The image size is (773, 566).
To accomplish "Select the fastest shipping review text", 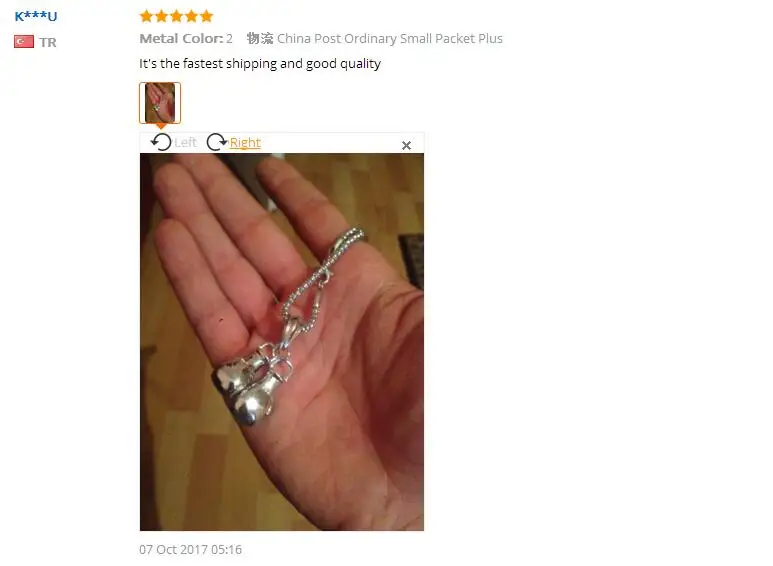I will (x=260, y=64).
